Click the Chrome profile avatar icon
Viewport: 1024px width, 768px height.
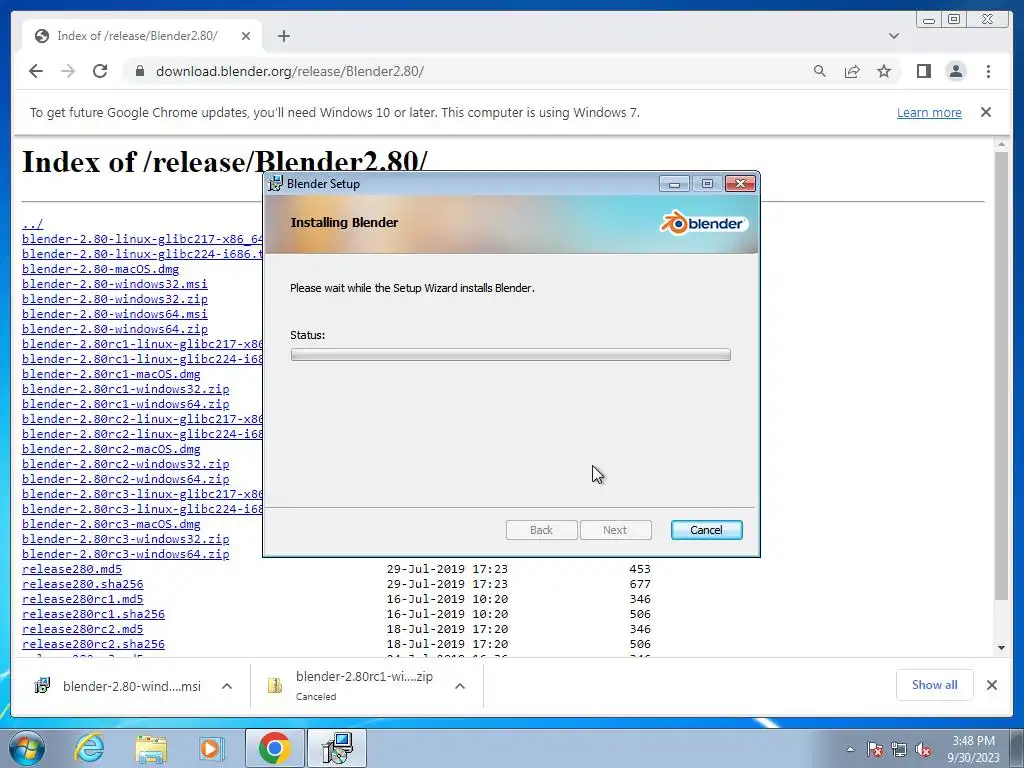tap(955, 71)
